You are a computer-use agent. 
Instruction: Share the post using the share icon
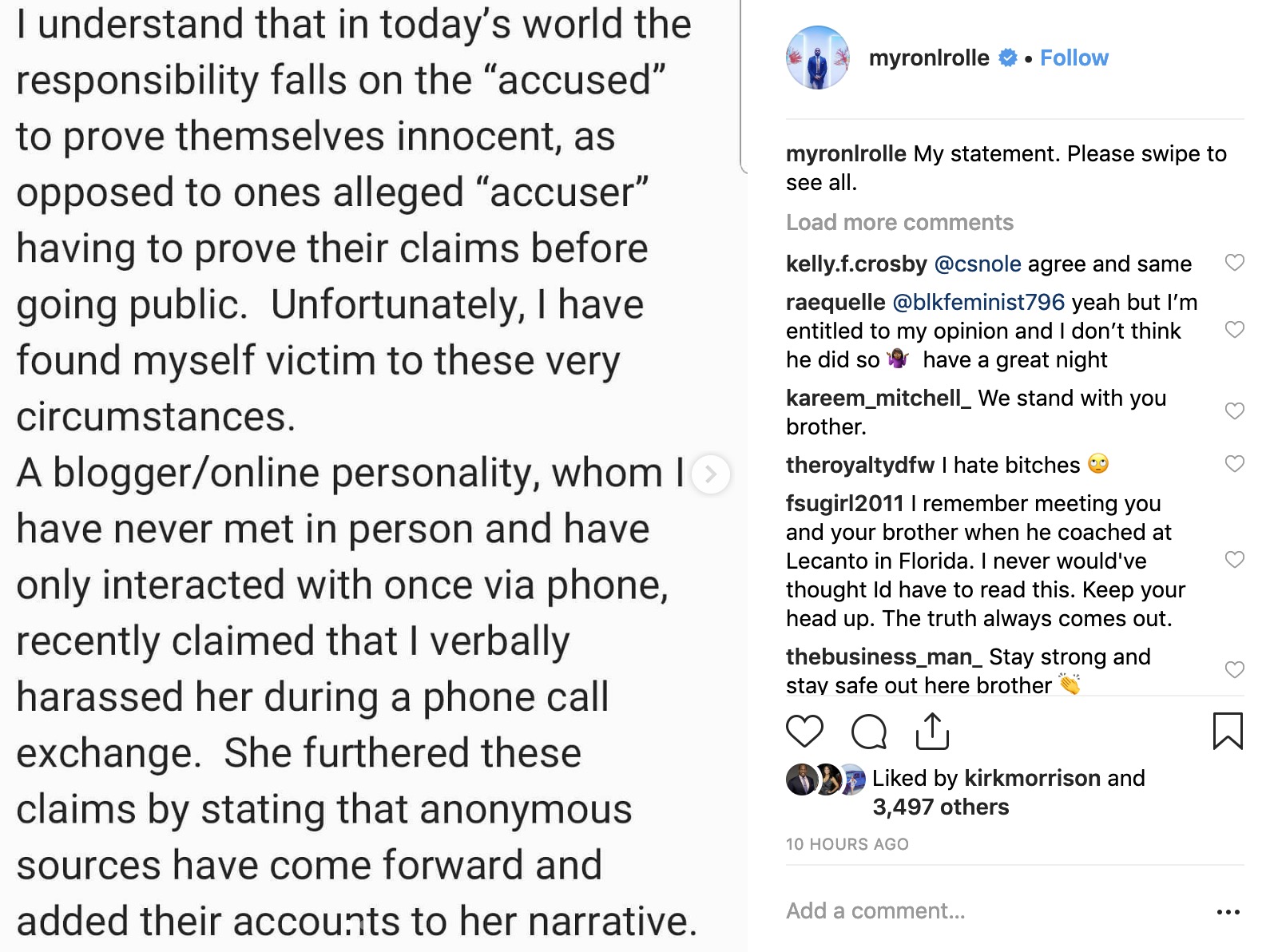coord(931,731)
